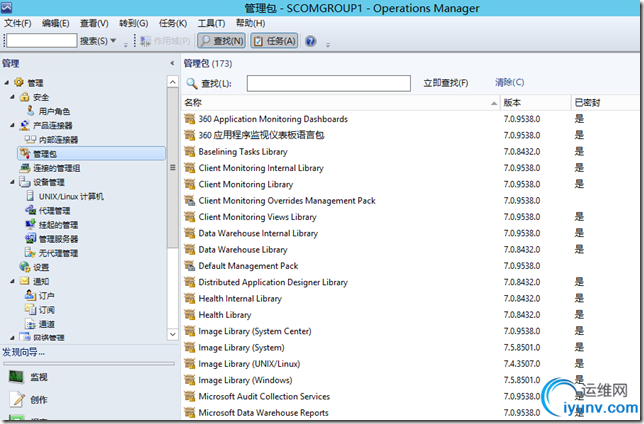This screenshot has height=424, width=644.
Task: Click the toolbar search text box
Action: pyautogui.click(x=42, y=41)
